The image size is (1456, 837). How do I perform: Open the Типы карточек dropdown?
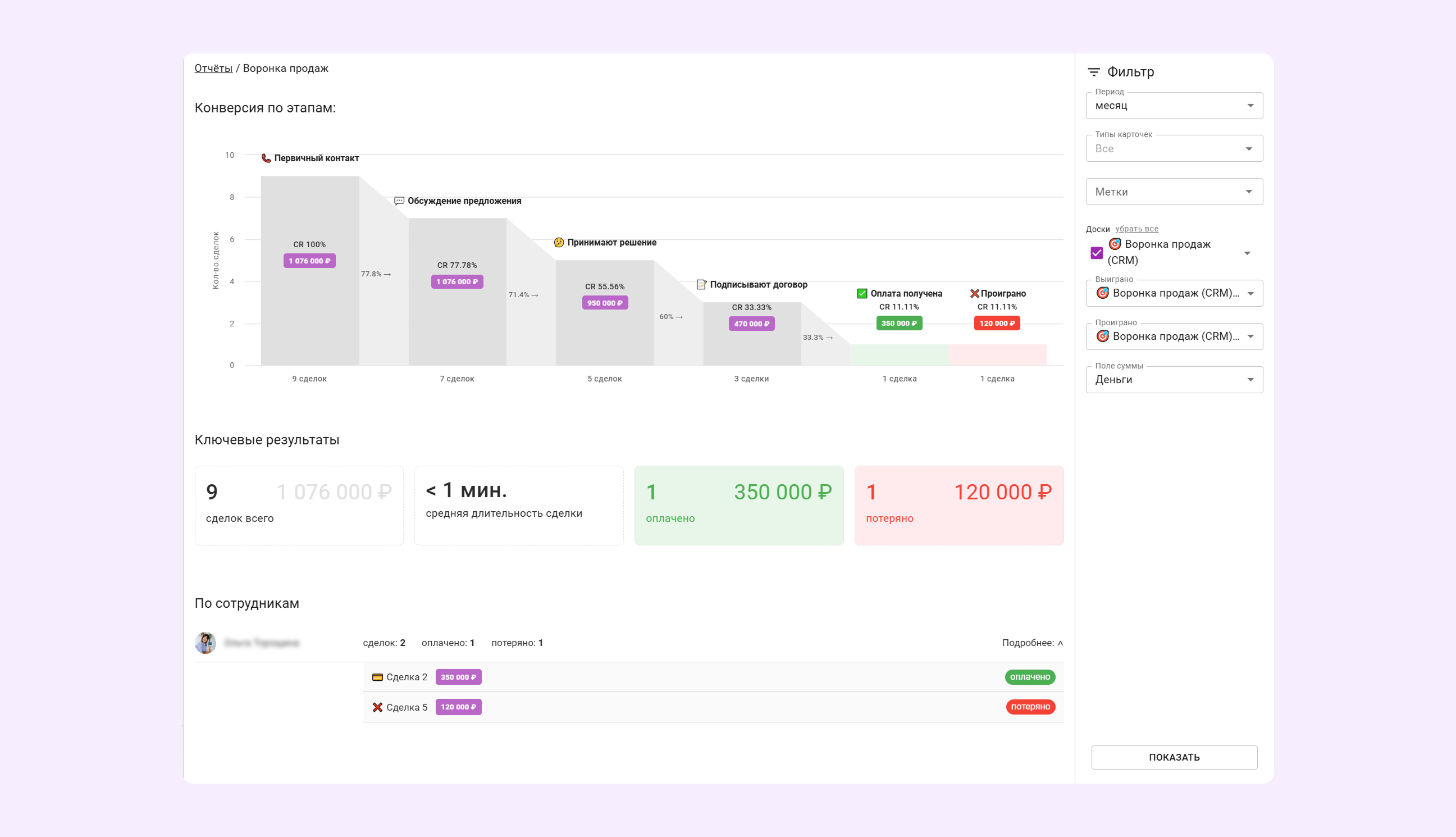(x=1174, y=149)
